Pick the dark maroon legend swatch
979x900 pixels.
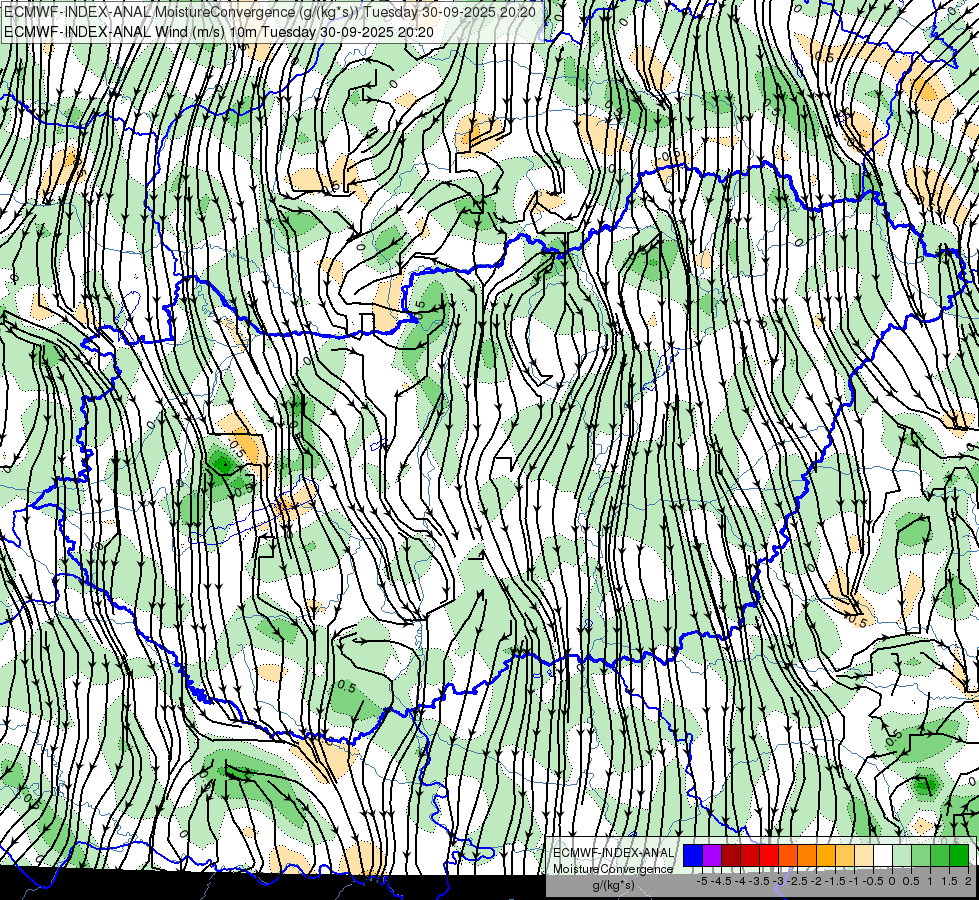731,856
